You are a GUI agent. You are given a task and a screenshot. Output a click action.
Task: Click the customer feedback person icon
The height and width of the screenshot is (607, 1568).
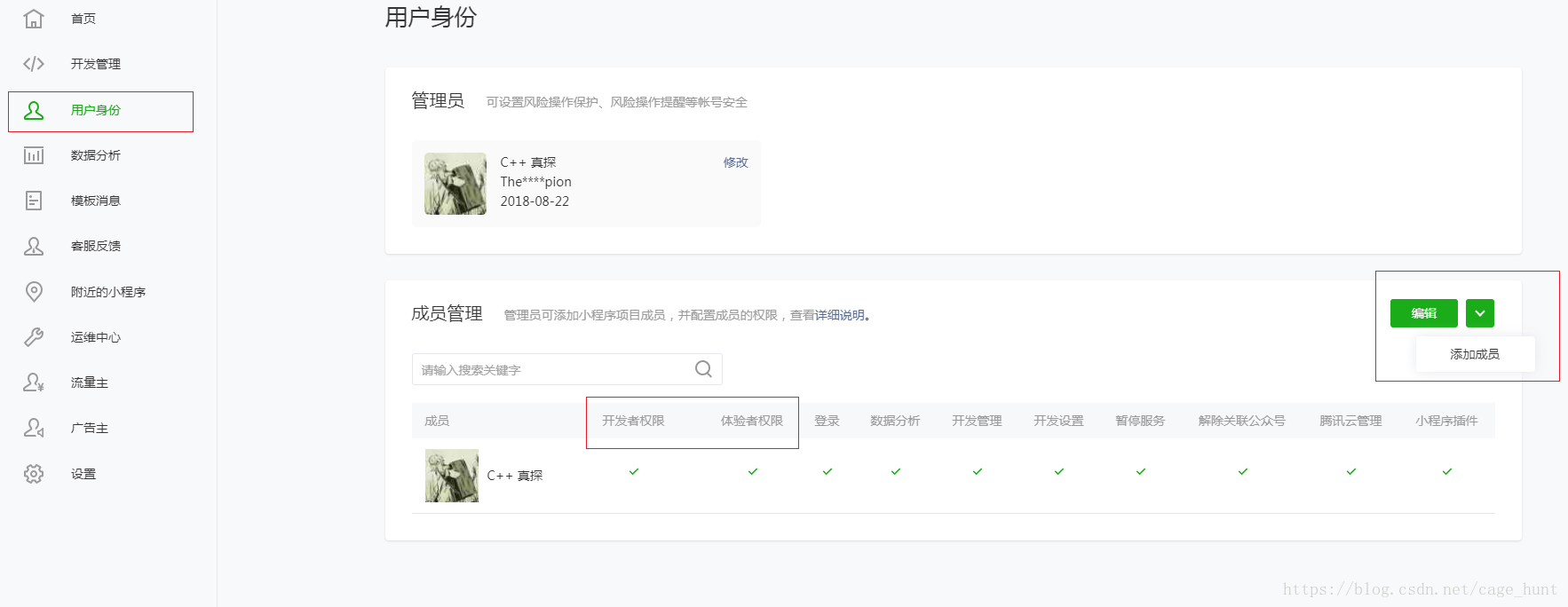coord(34,246)
